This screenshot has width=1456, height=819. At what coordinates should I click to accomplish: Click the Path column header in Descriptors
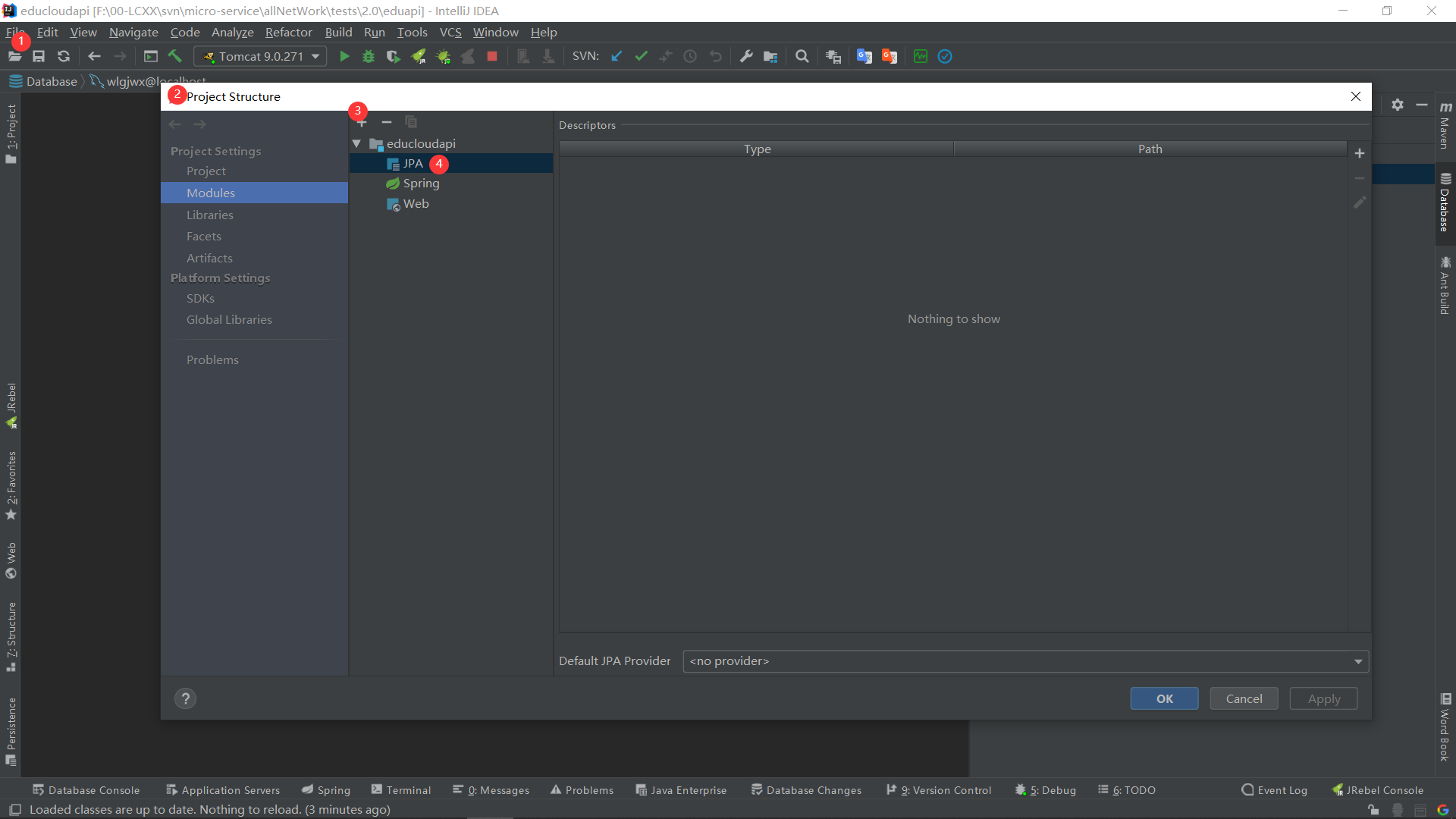point(1150,149)
